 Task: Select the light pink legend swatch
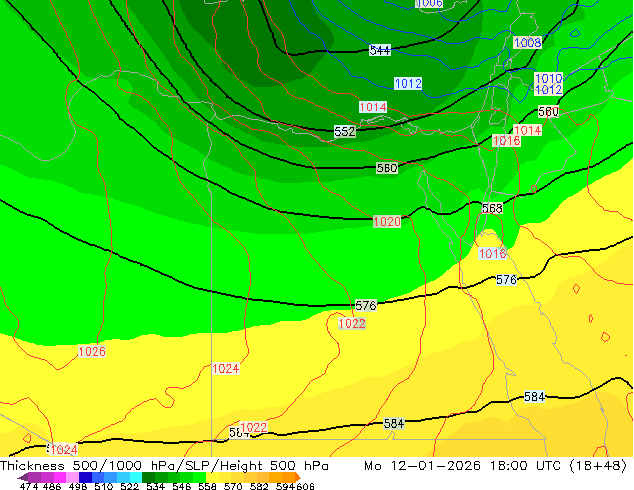tap(72, 477)
